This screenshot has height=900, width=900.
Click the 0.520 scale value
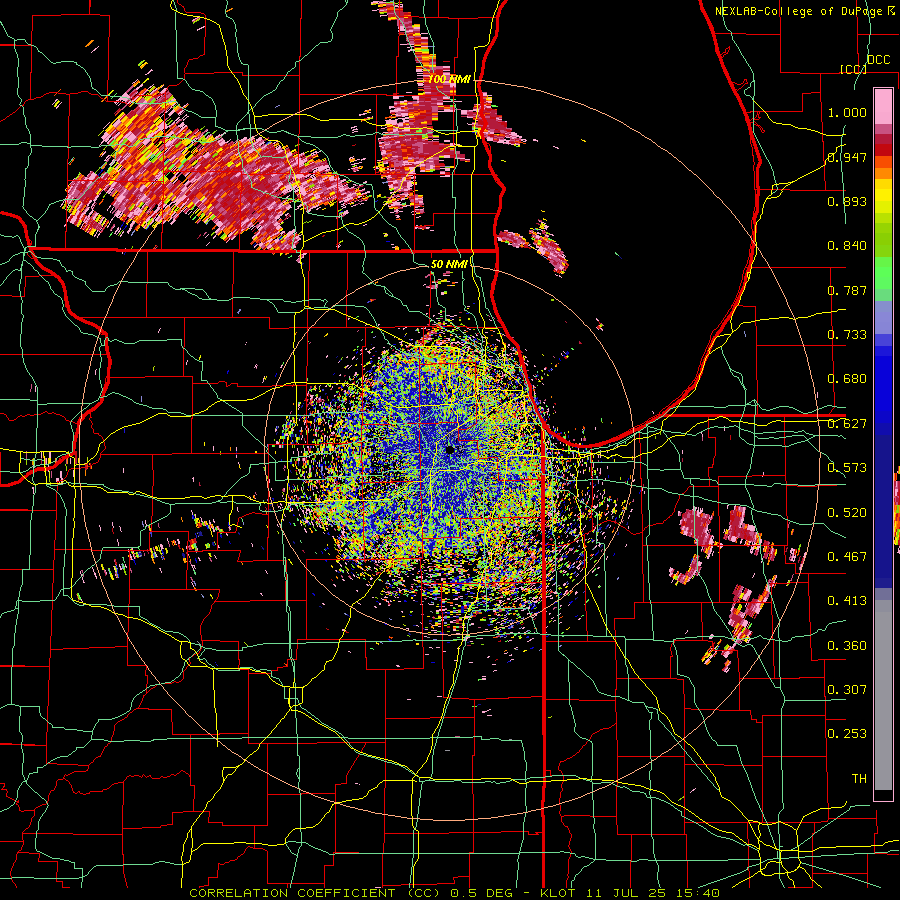[847, 513]
